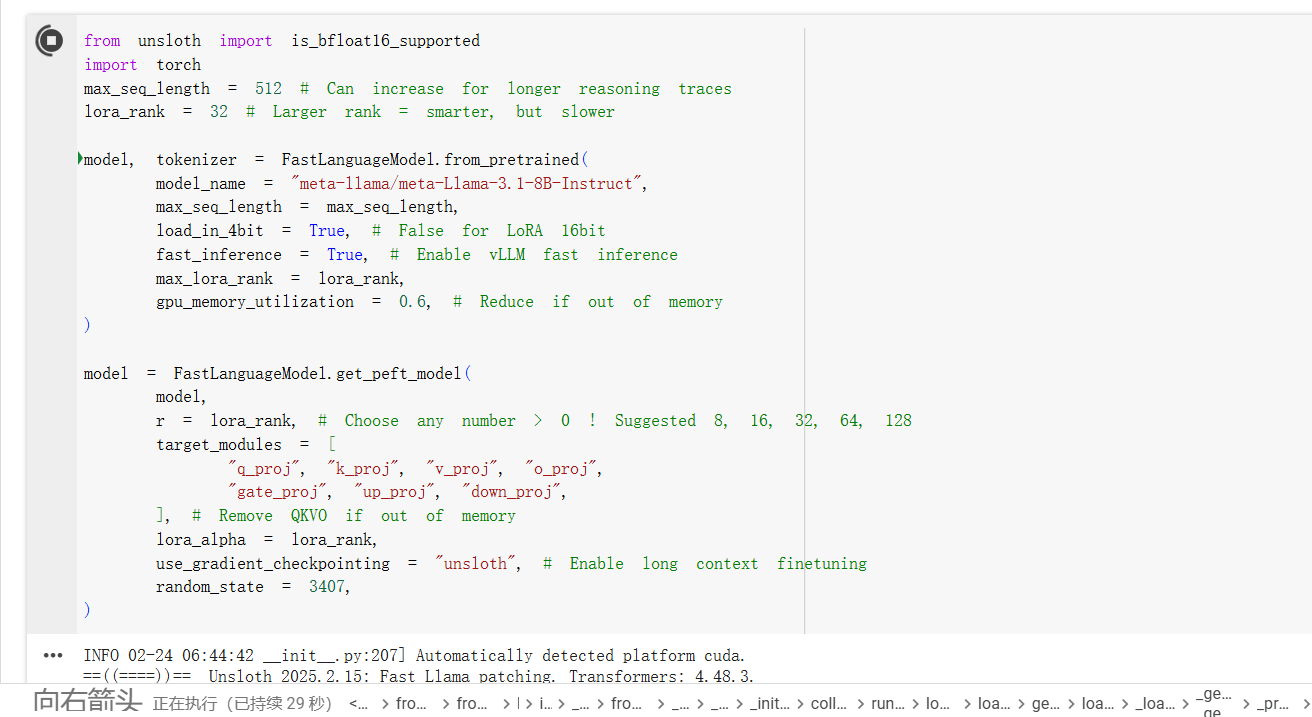
Task: Click the 'target_modules = [' line
Action: pos(246,445)
